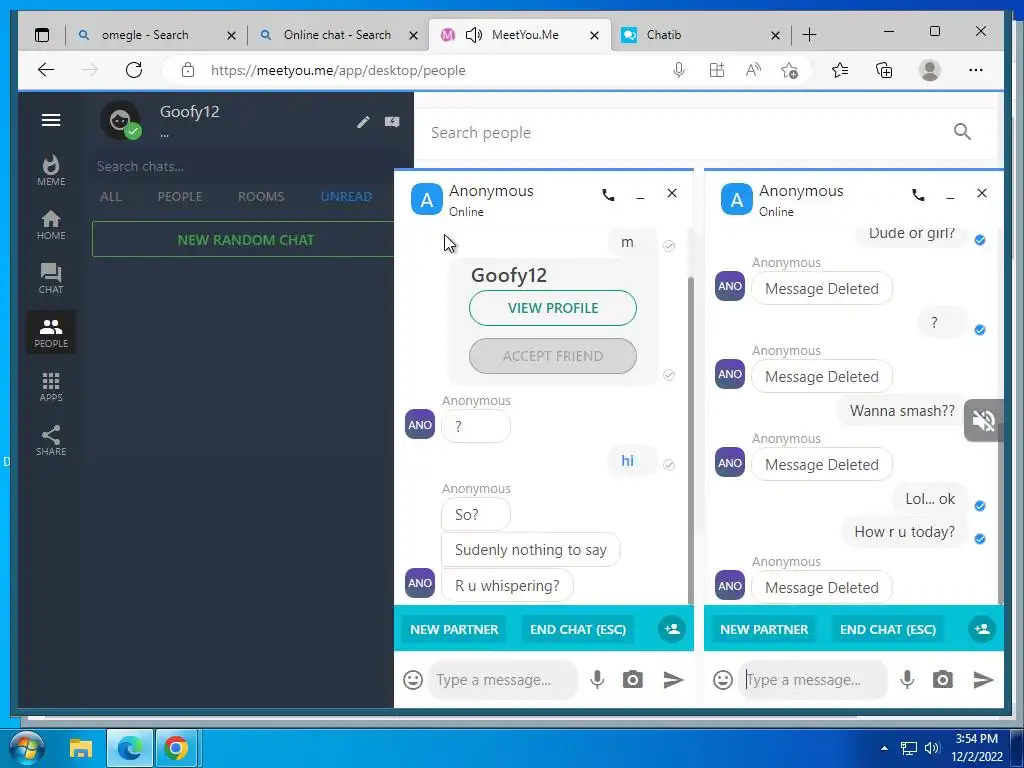Open the MEME section
This screenshot has width=1024, height=768.
pos(51,170)
